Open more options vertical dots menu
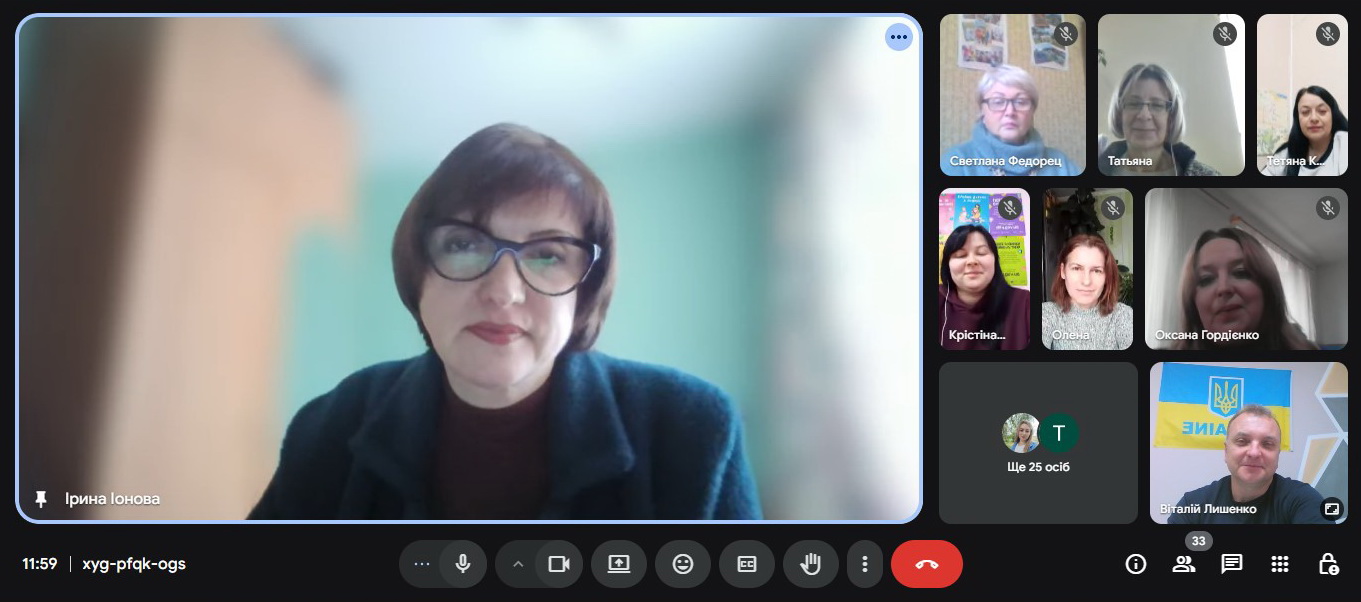Screen dimensions: 1361x602 [x=864, y=564]
